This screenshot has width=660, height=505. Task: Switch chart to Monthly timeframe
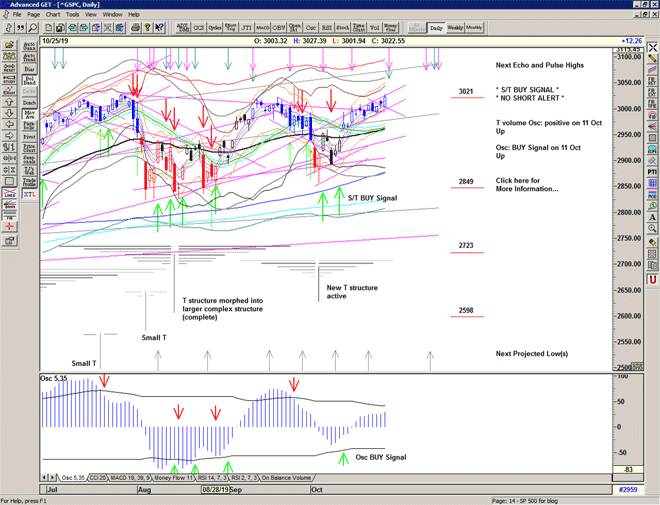point(474,28)
